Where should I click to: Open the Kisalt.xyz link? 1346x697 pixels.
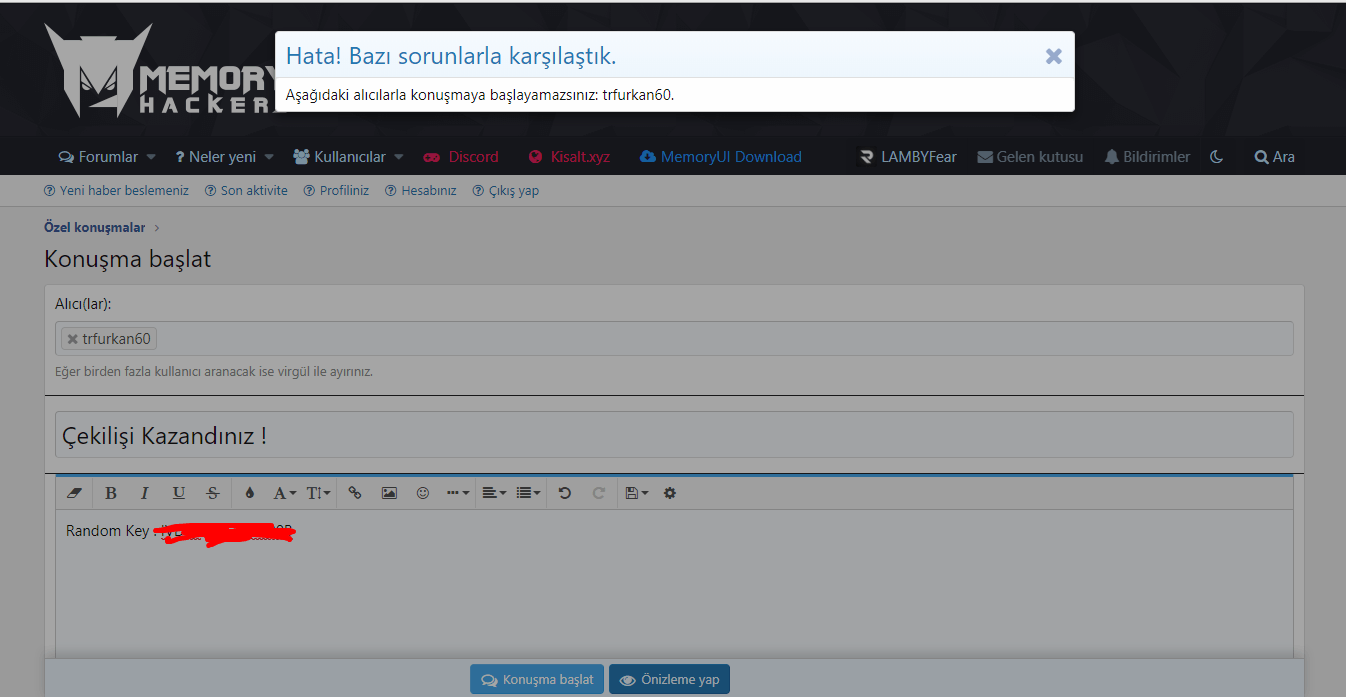click(569, 157)
